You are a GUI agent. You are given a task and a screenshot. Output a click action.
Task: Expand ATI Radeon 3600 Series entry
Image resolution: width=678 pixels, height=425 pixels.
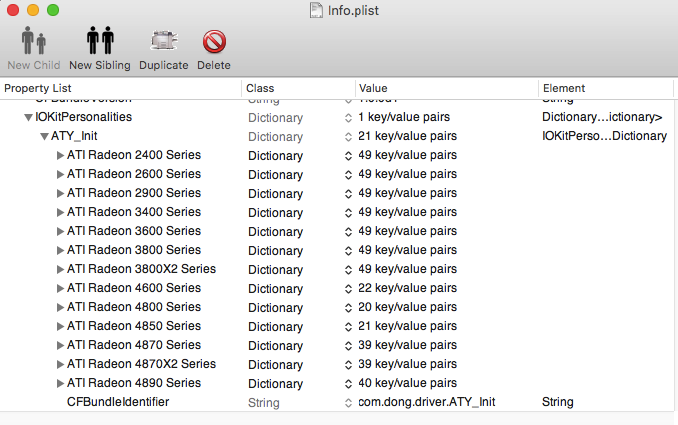(x=61, y=231)
